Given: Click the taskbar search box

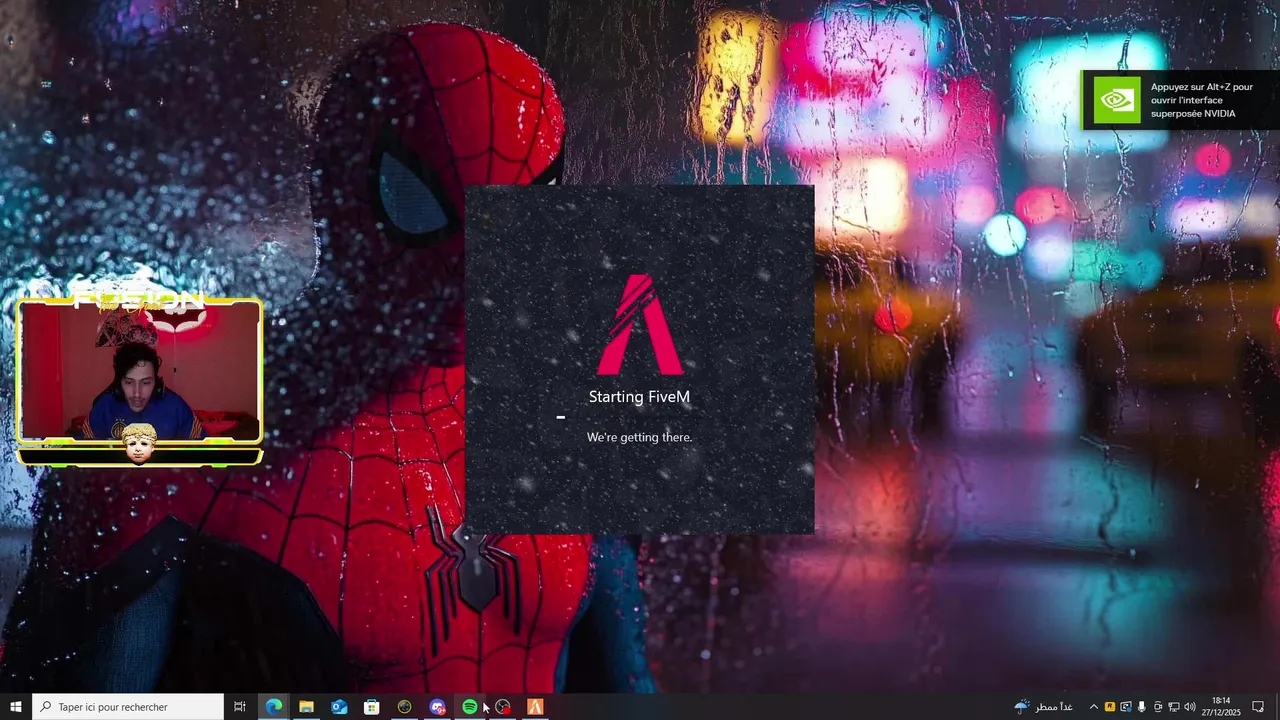Looking at the screenshot, I should point(128,707).
